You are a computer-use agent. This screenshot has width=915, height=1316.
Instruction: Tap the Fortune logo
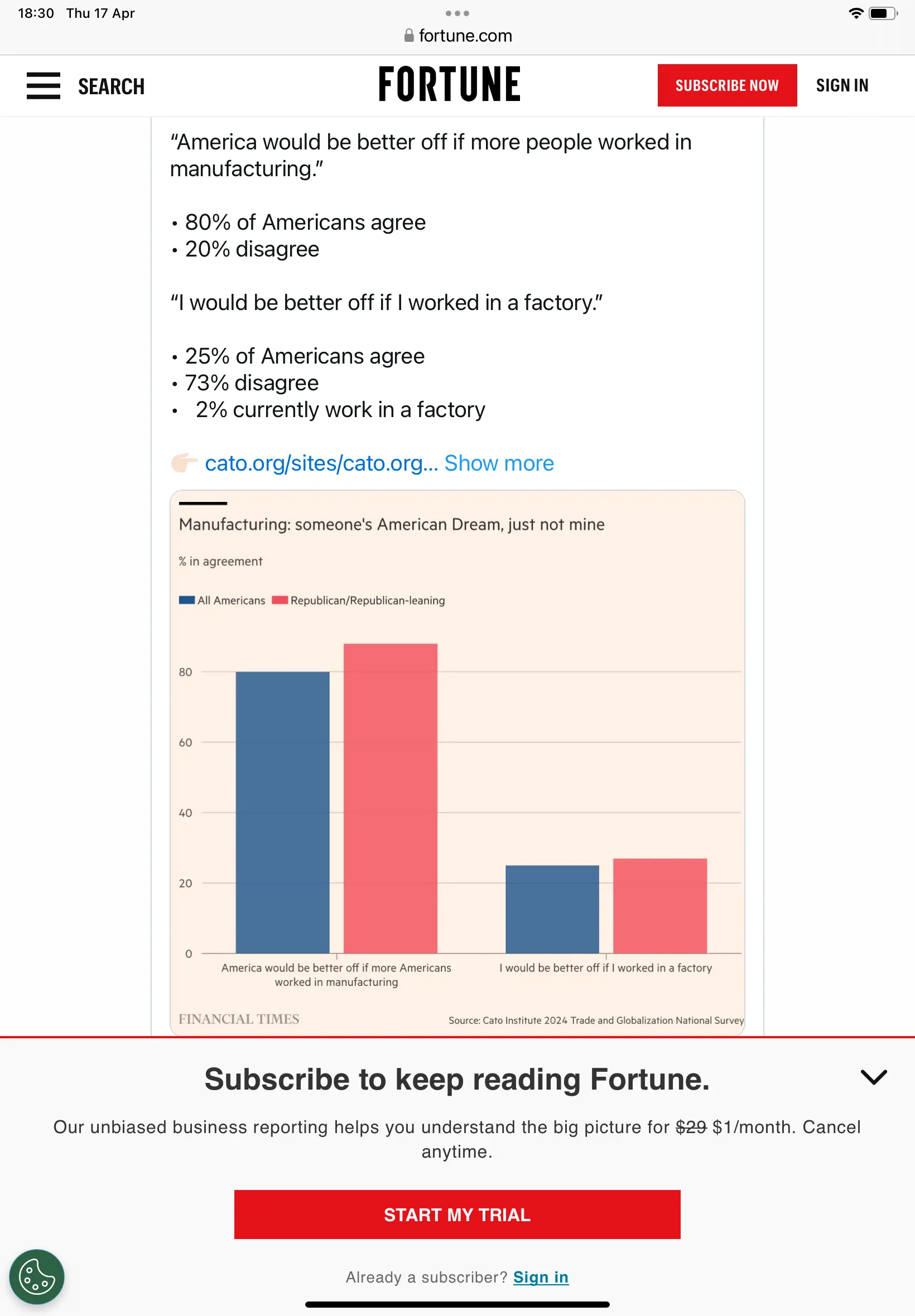450,84
